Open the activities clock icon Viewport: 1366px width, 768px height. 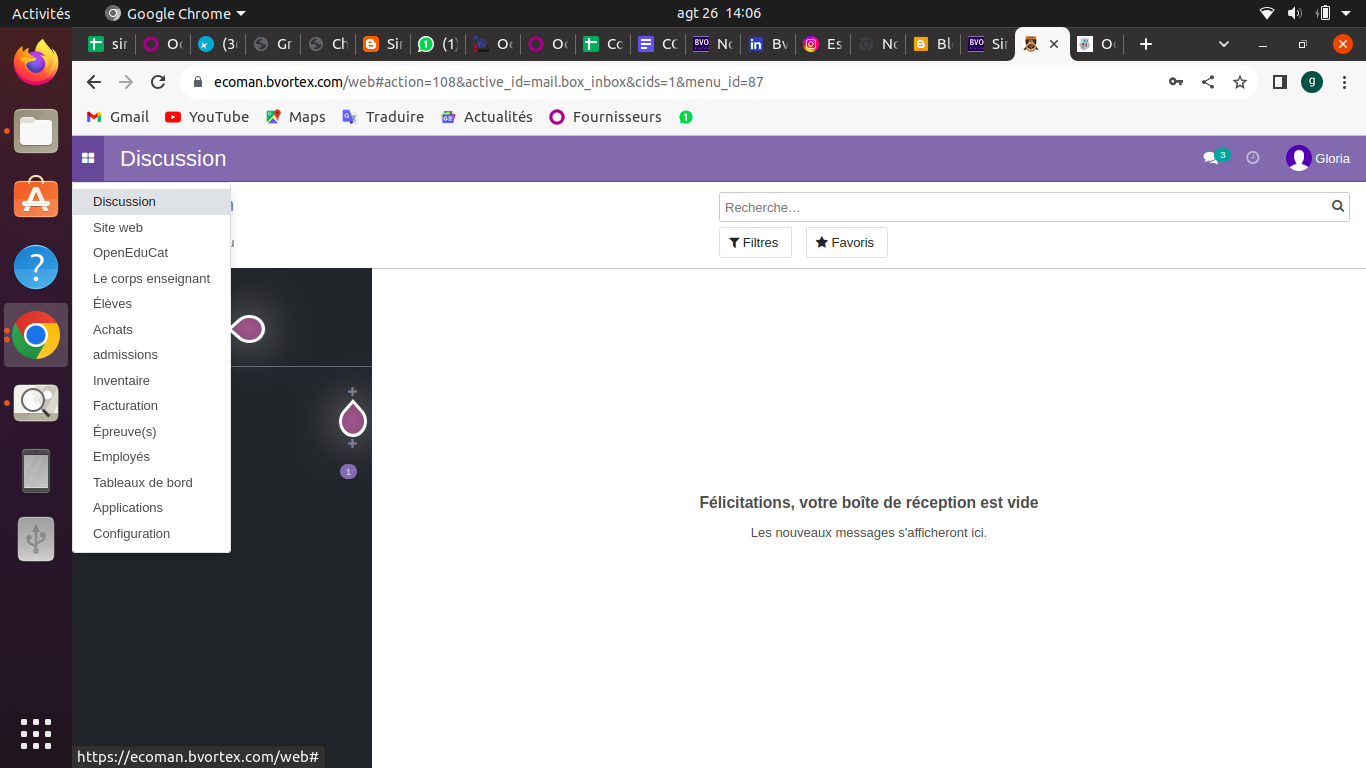[1252, 158]
